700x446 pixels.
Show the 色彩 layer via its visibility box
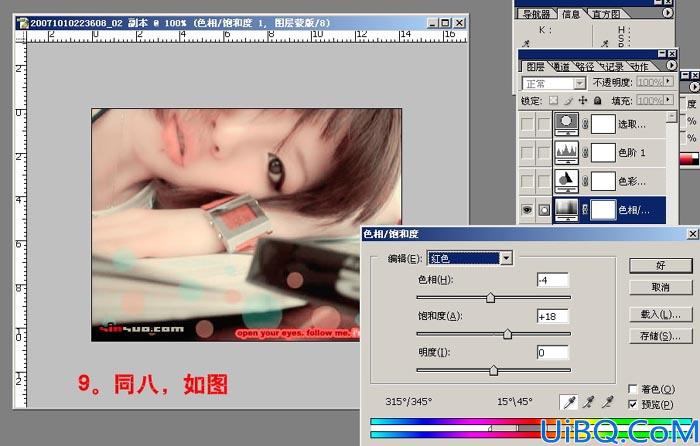pyautogui.click(x=527, y=181)
